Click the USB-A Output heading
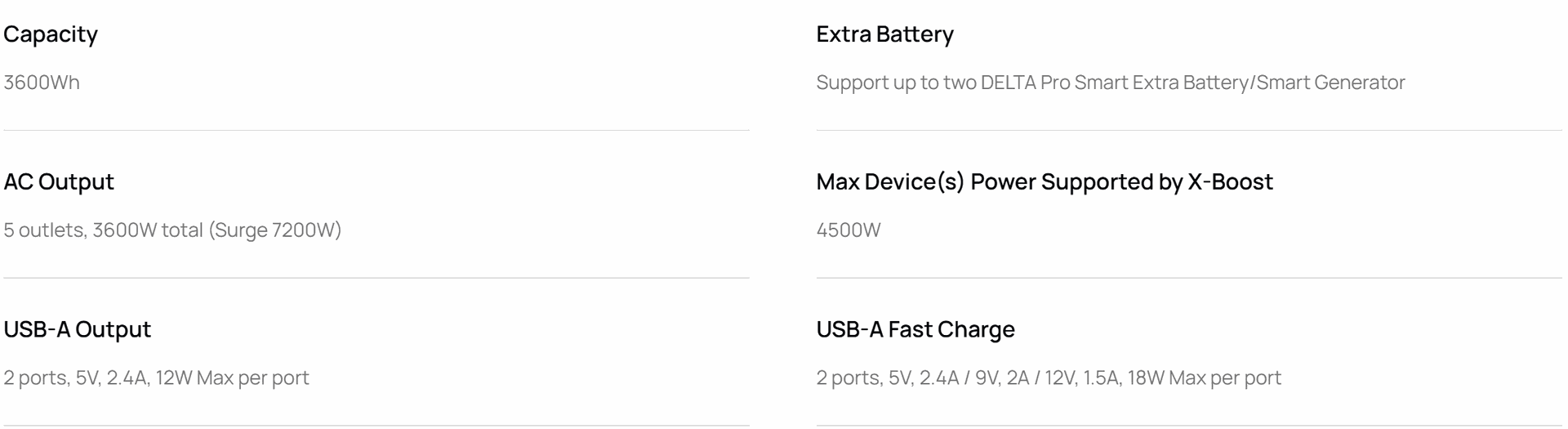This screenshot has width=1568, height=429. [78, 329]
